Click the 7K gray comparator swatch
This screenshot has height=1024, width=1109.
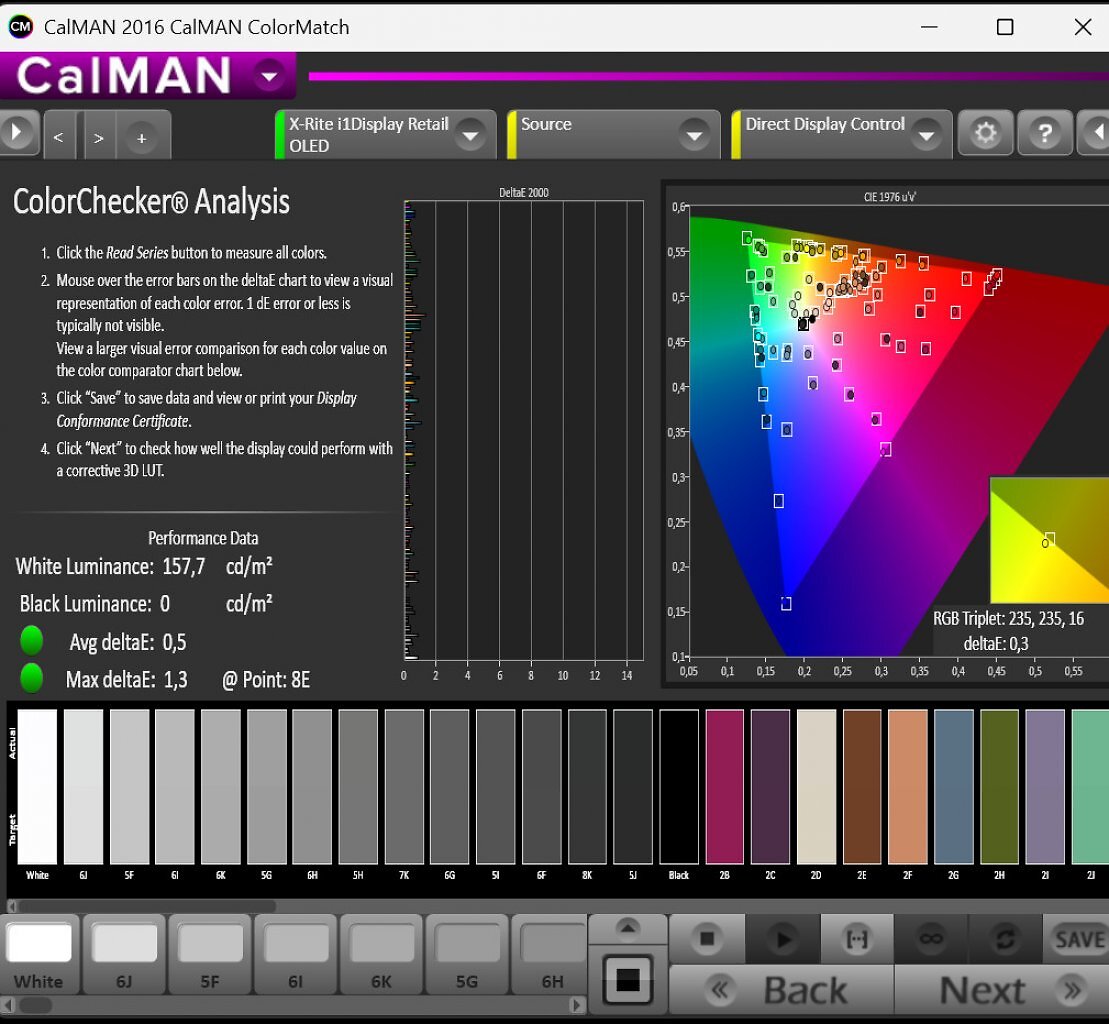404,786
